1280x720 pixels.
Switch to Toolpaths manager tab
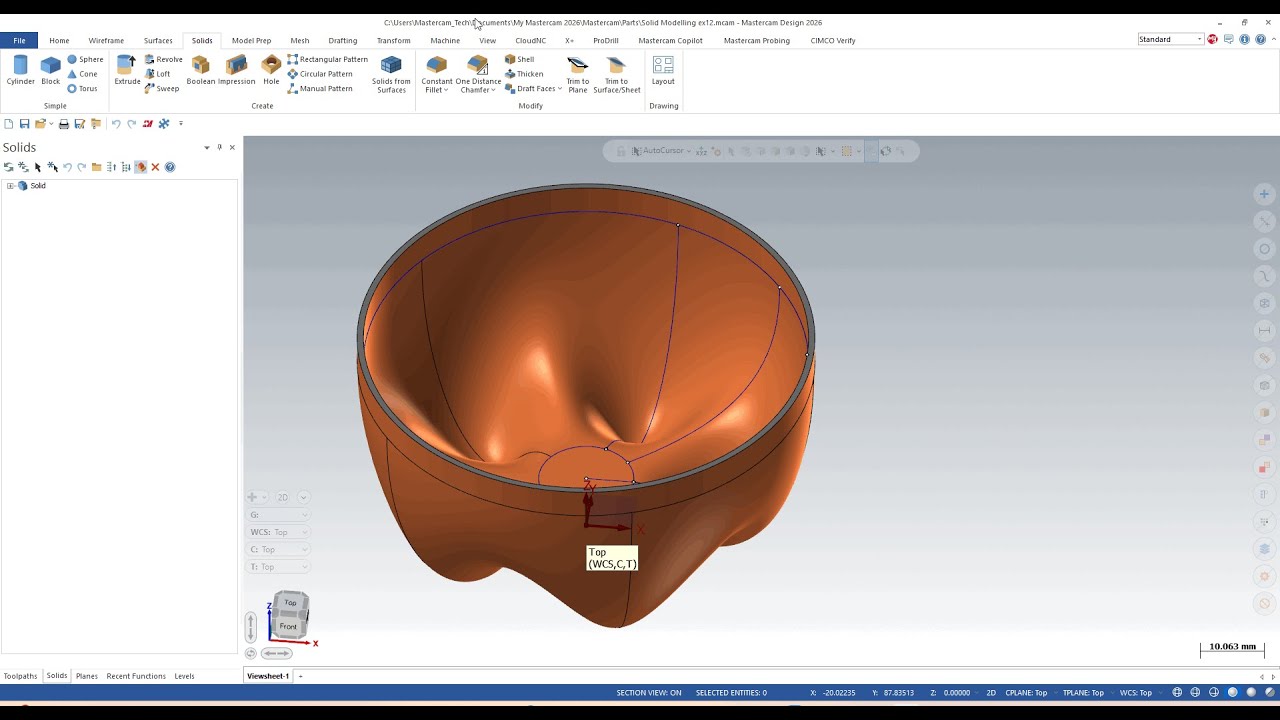[x=20, y=676]
